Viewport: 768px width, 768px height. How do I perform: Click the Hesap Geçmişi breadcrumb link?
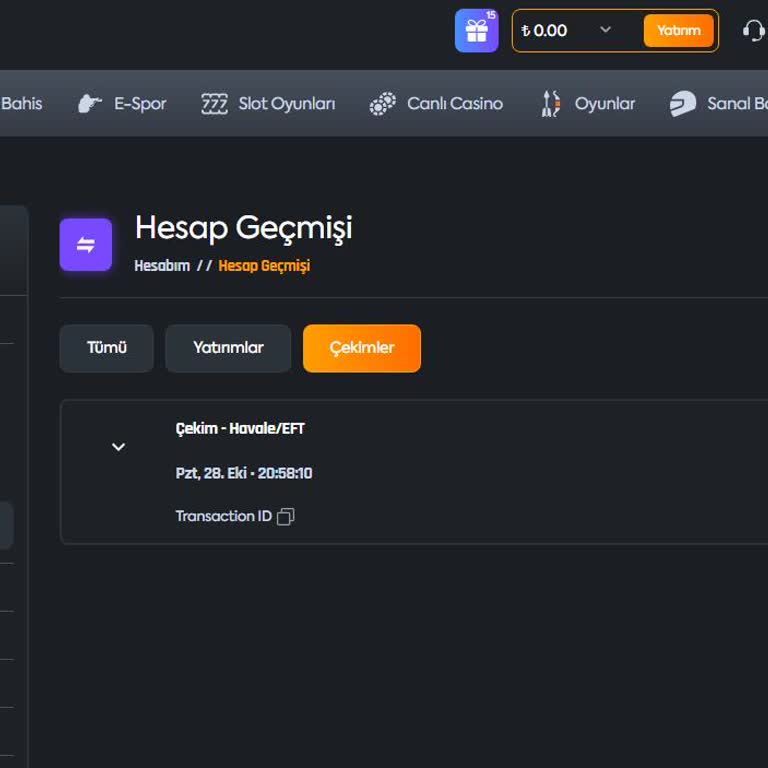pos(264,265)
